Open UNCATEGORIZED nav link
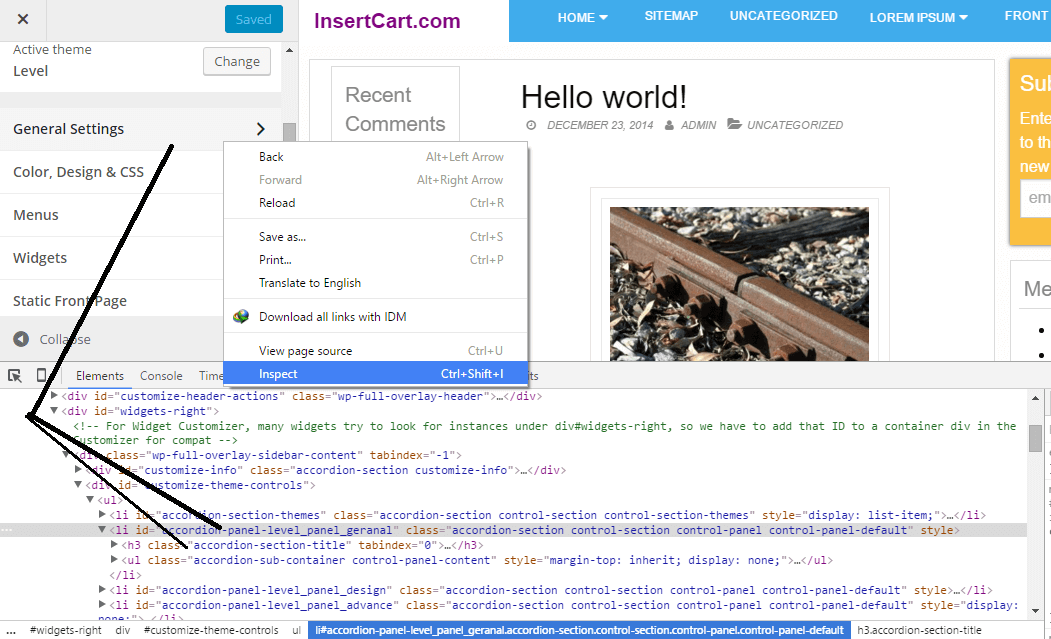 click(x=784, y=15)
